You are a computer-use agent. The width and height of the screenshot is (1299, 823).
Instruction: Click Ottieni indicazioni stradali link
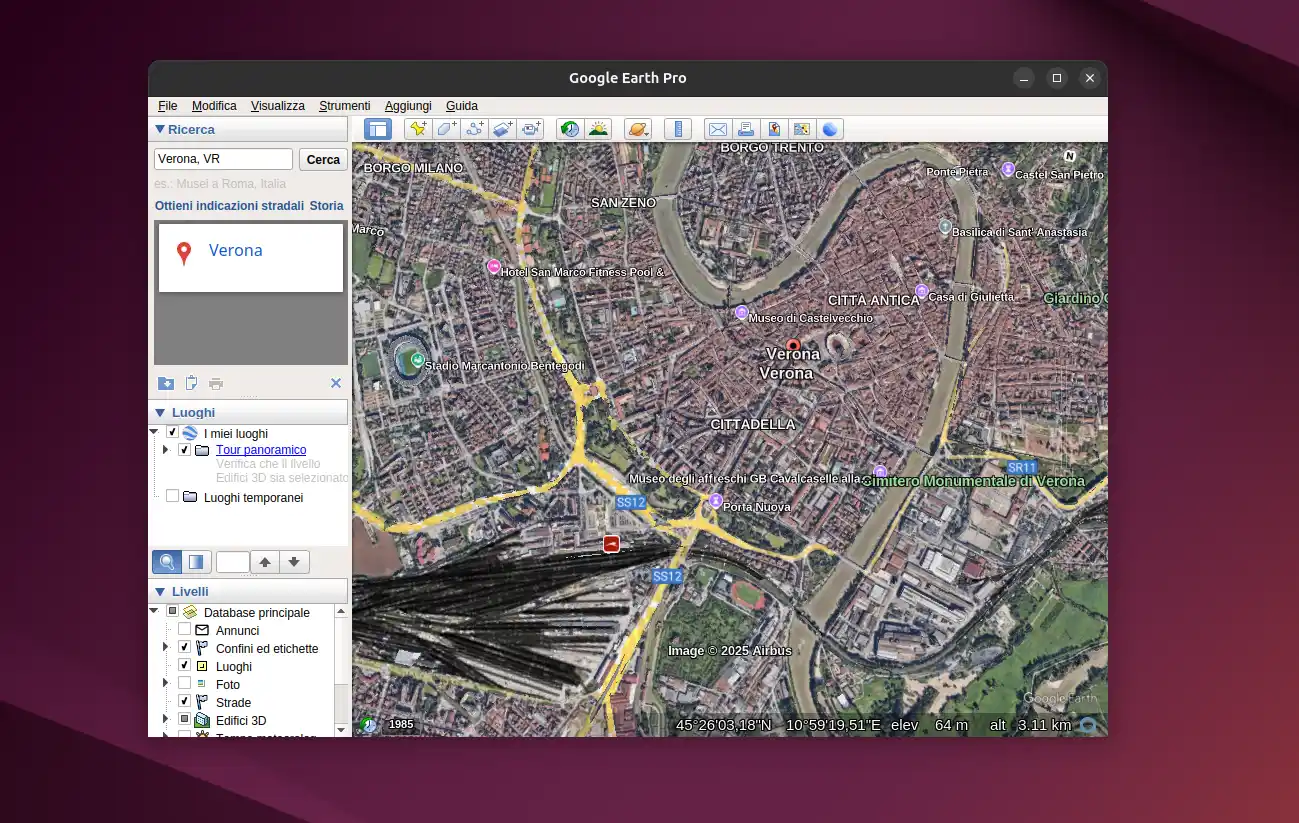229,206
